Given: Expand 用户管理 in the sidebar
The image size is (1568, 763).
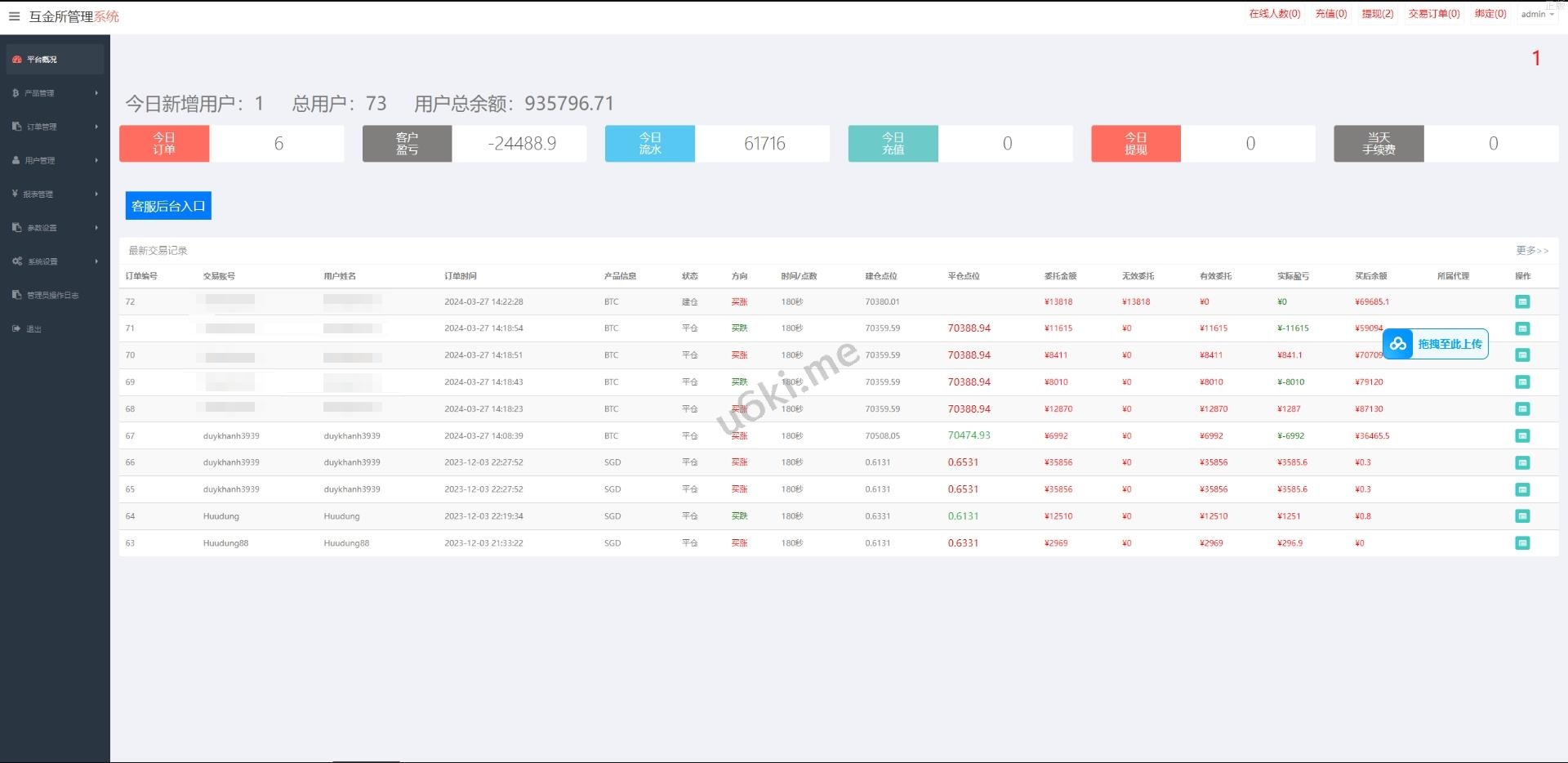Looking at the screenshot, I should click(39, 161).
